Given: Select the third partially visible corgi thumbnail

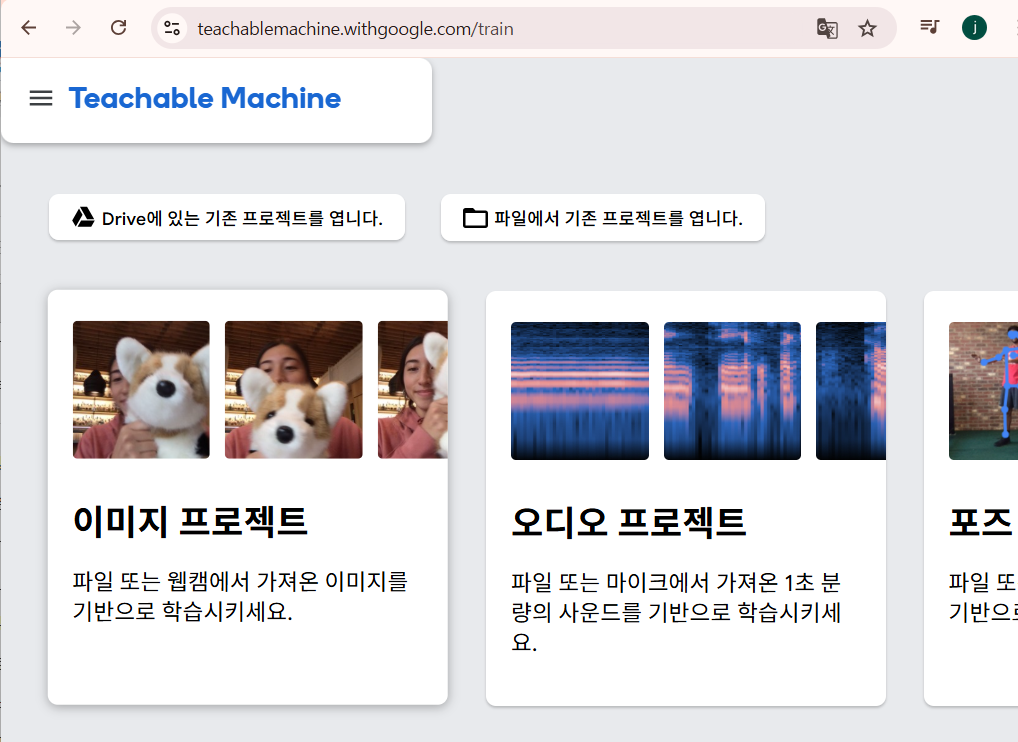Looking at the screenshot, I should pyautogui.click(x=413, y=390).
